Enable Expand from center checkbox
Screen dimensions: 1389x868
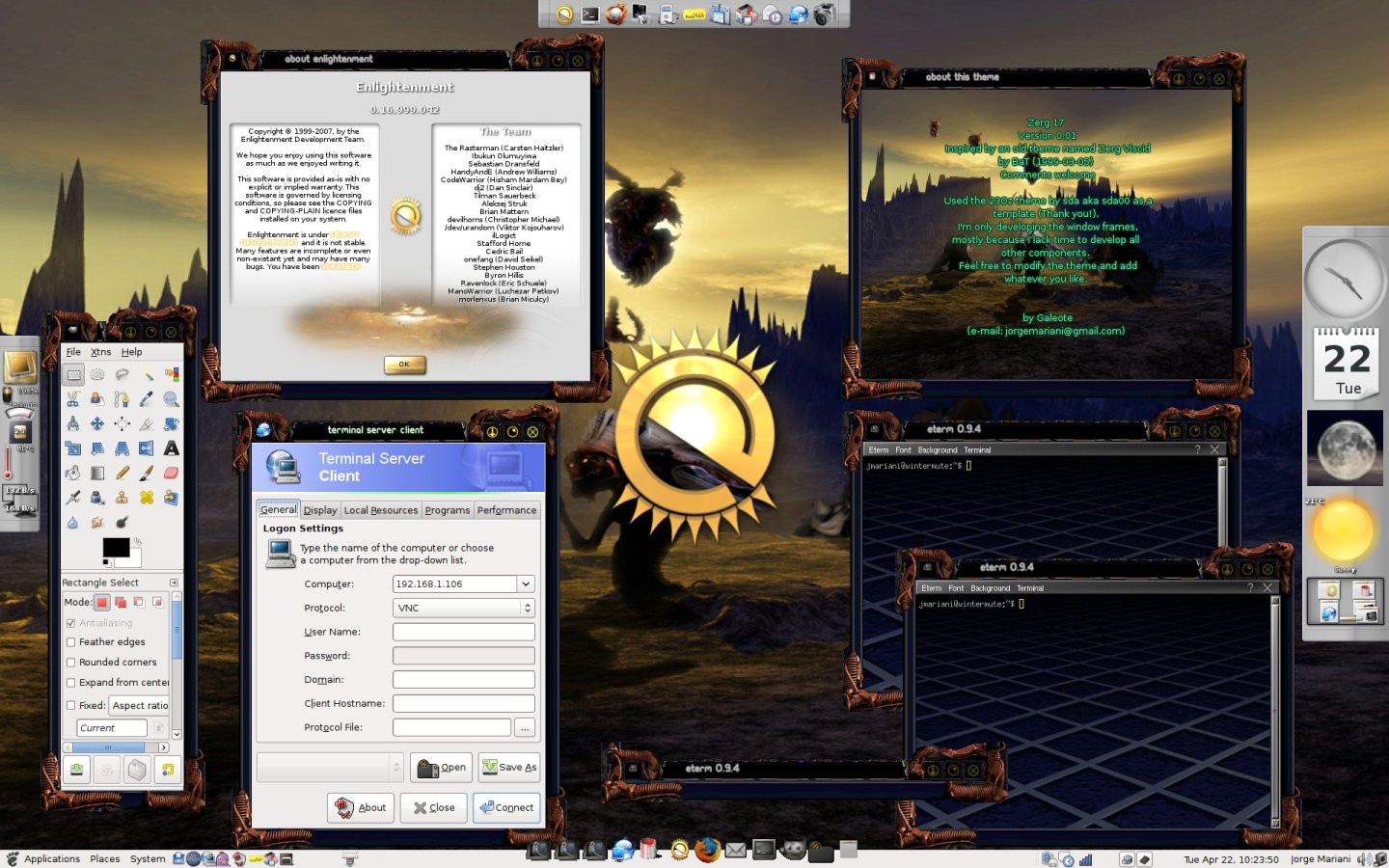[70, 682]
